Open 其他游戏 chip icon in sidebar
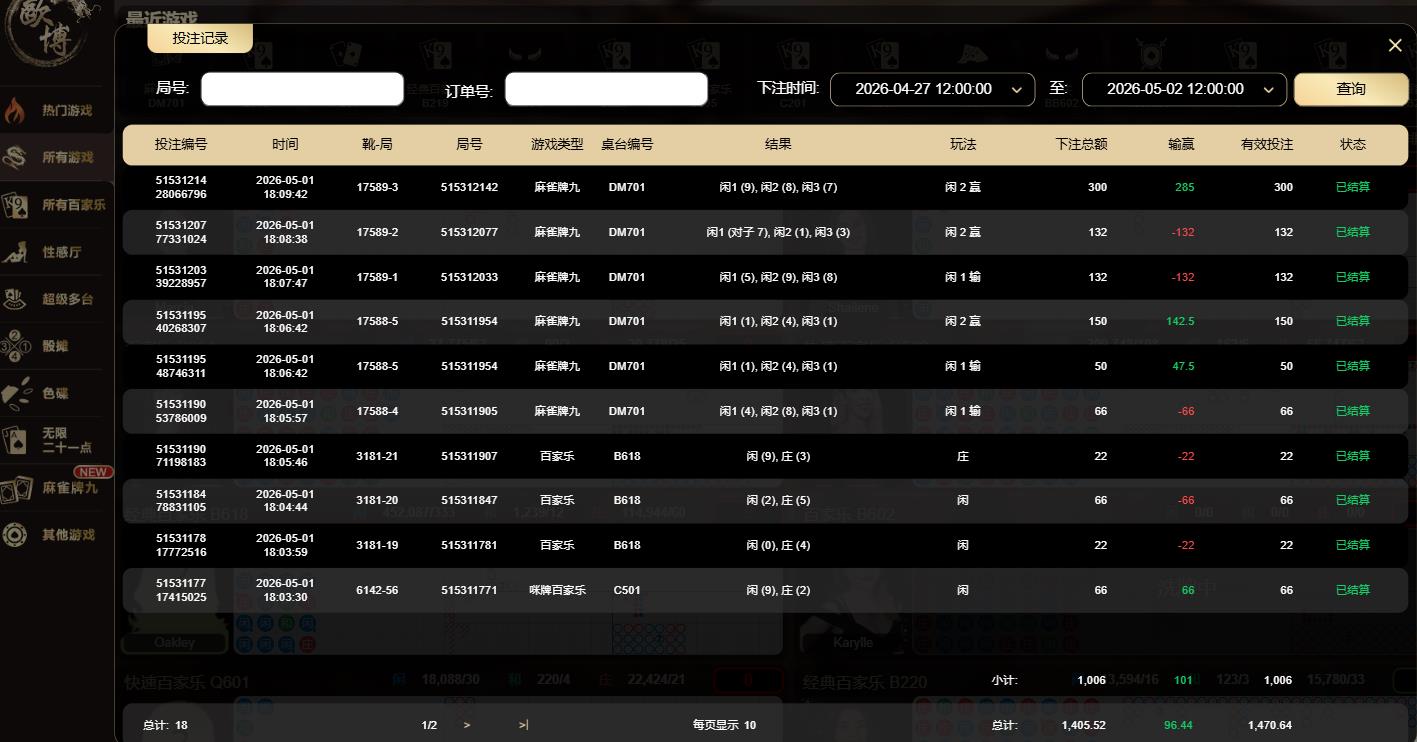1417x742 pixels. [15, 535]
